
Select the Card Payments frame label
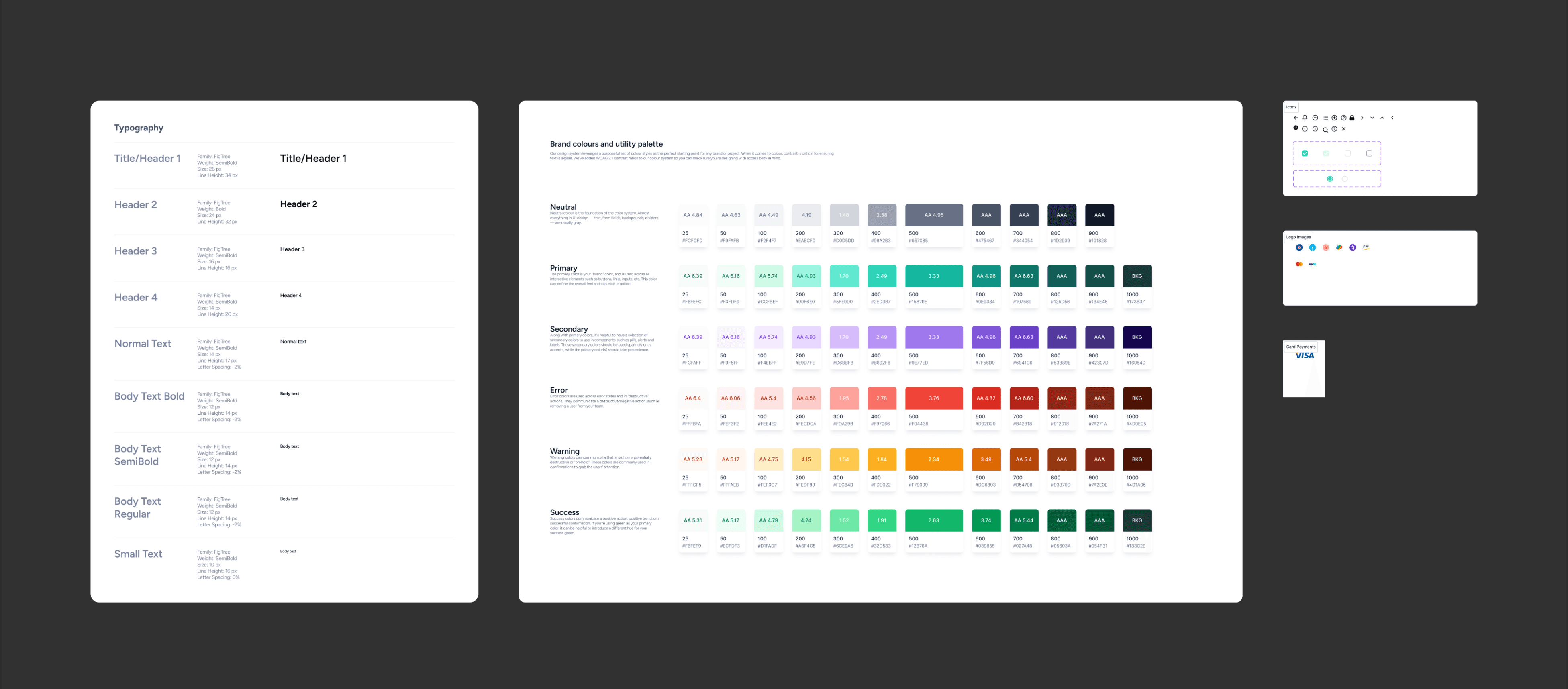pos(1301,347)
